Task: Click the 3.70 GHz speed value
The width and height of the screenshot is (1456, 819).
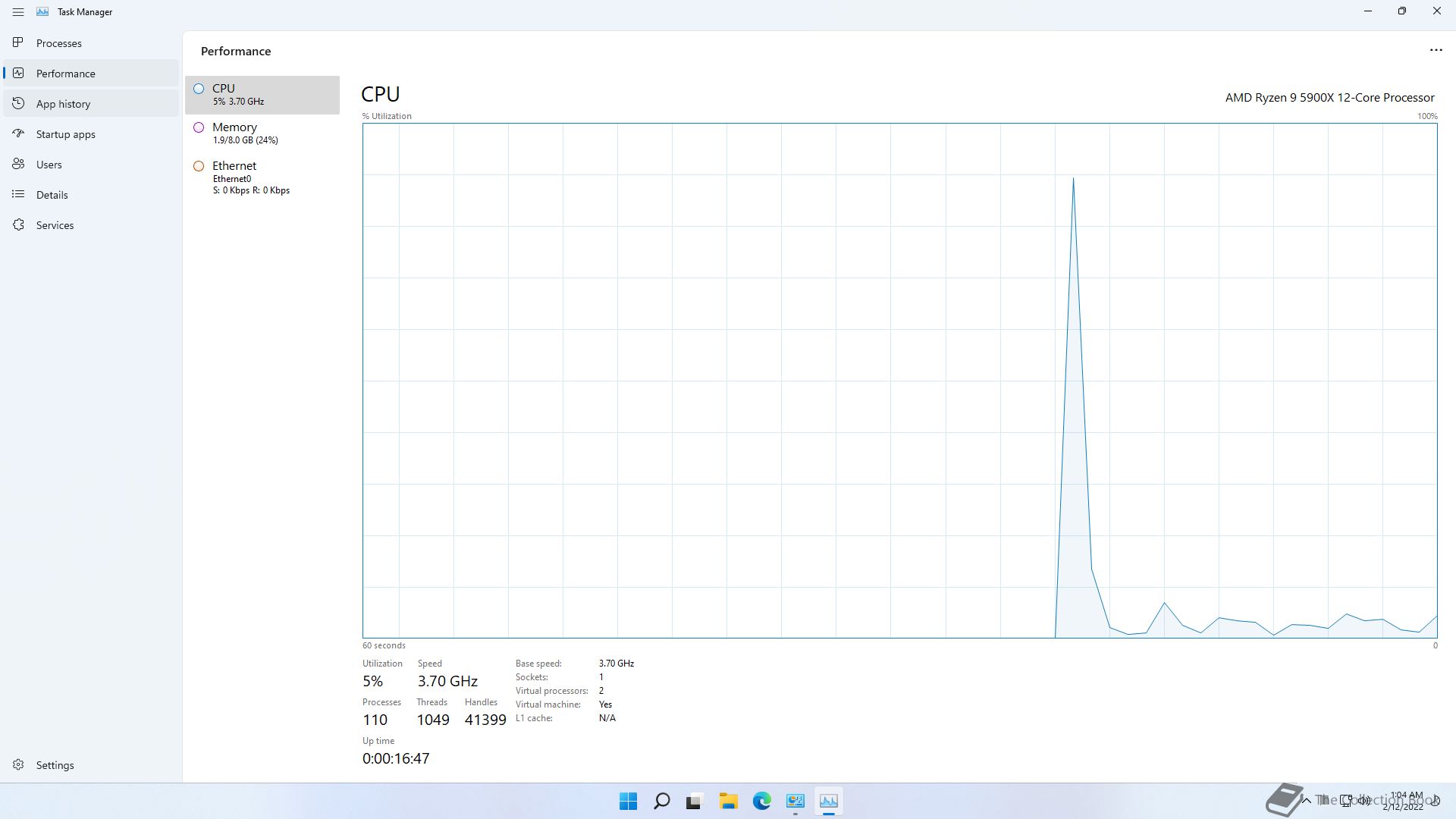Action: [x=447, y=681]
